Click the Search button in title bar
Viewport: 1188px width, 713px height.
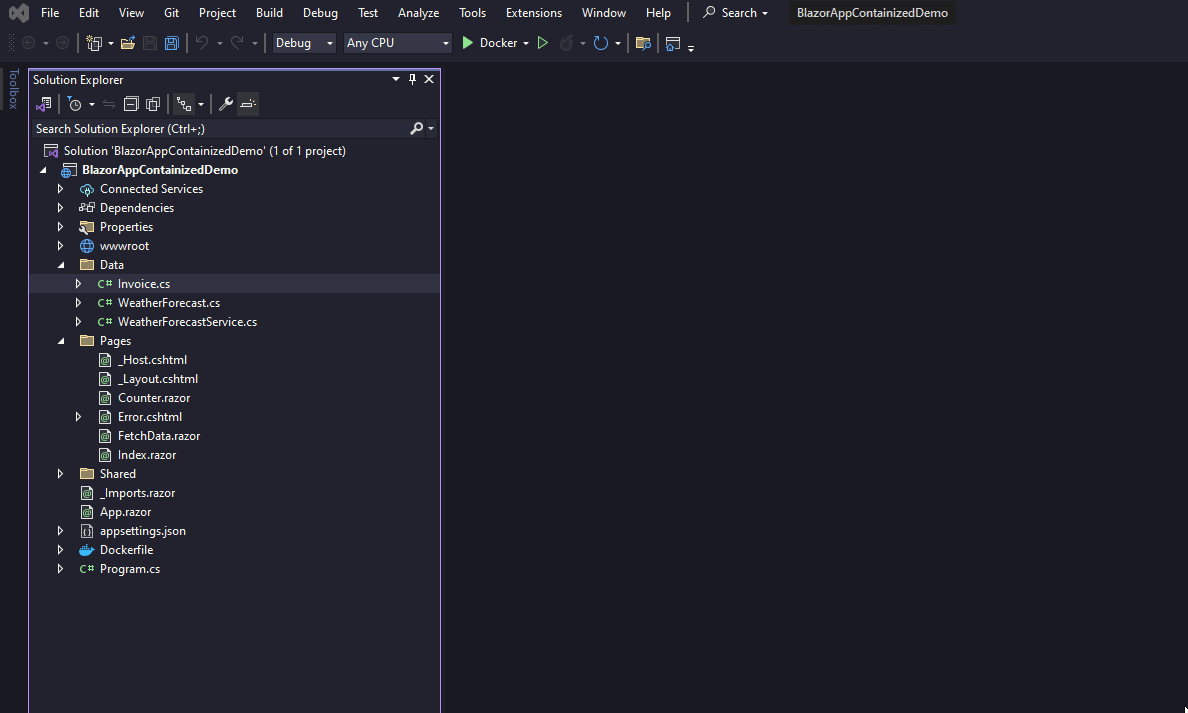(x=735, y=13)
